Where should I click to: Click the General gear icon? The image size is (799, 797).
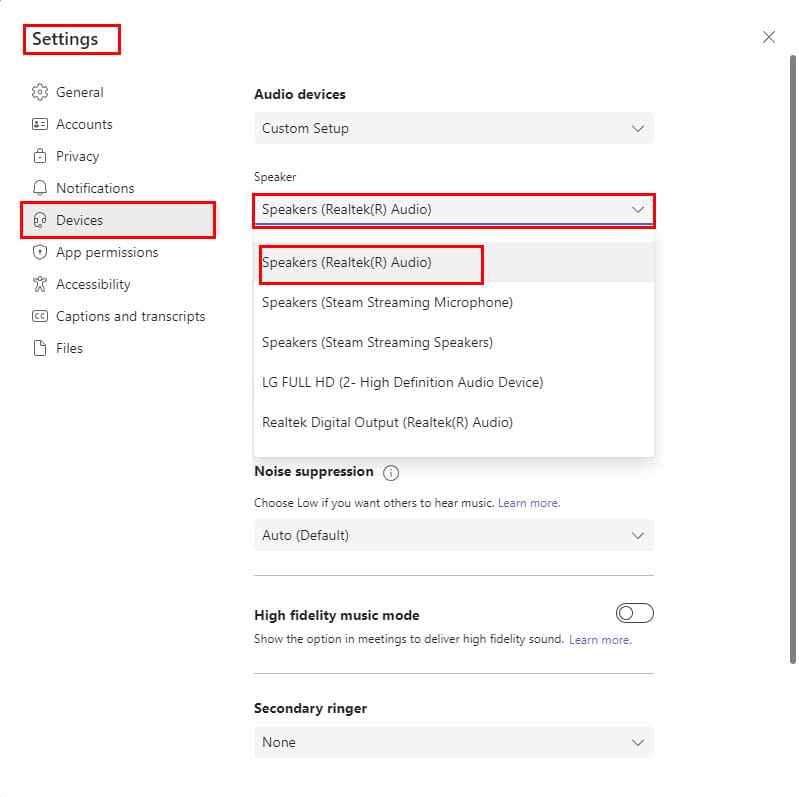pos(40,92)
